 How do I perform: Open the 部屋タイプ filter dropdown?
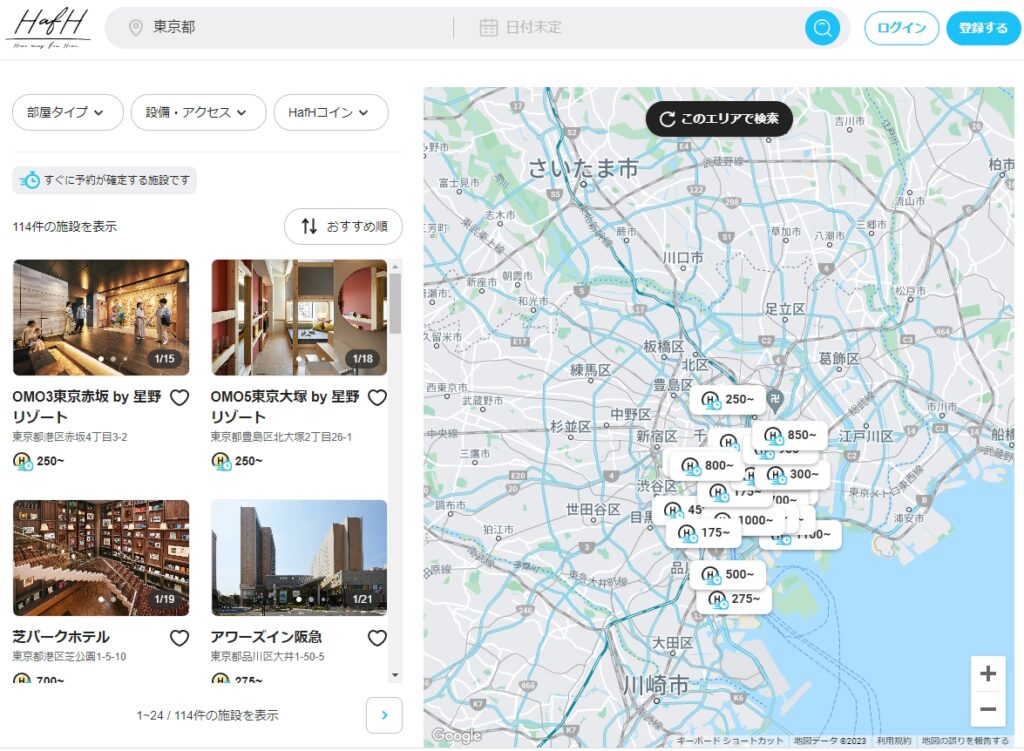click(x=68, y=112)
